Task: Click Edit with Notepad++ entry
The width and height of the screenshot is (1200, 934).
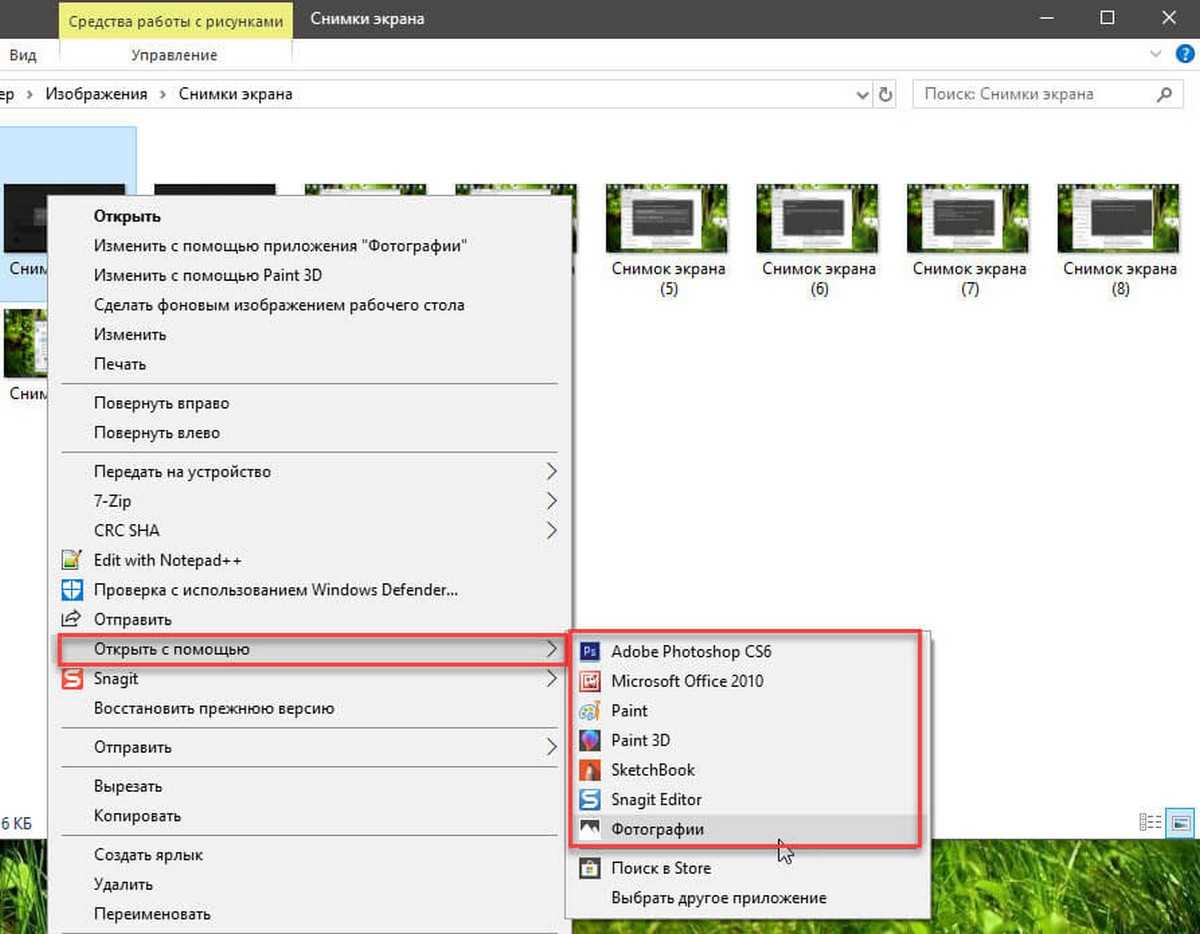Action: (x=167, y=560)
